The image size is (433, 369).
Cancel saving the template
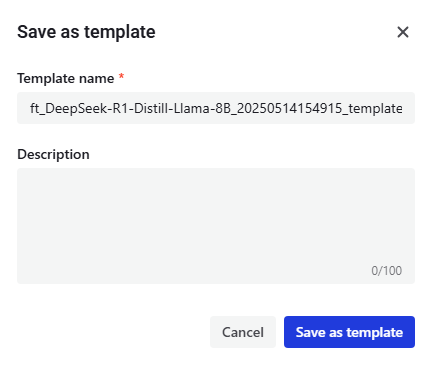(x=243, y=332)
